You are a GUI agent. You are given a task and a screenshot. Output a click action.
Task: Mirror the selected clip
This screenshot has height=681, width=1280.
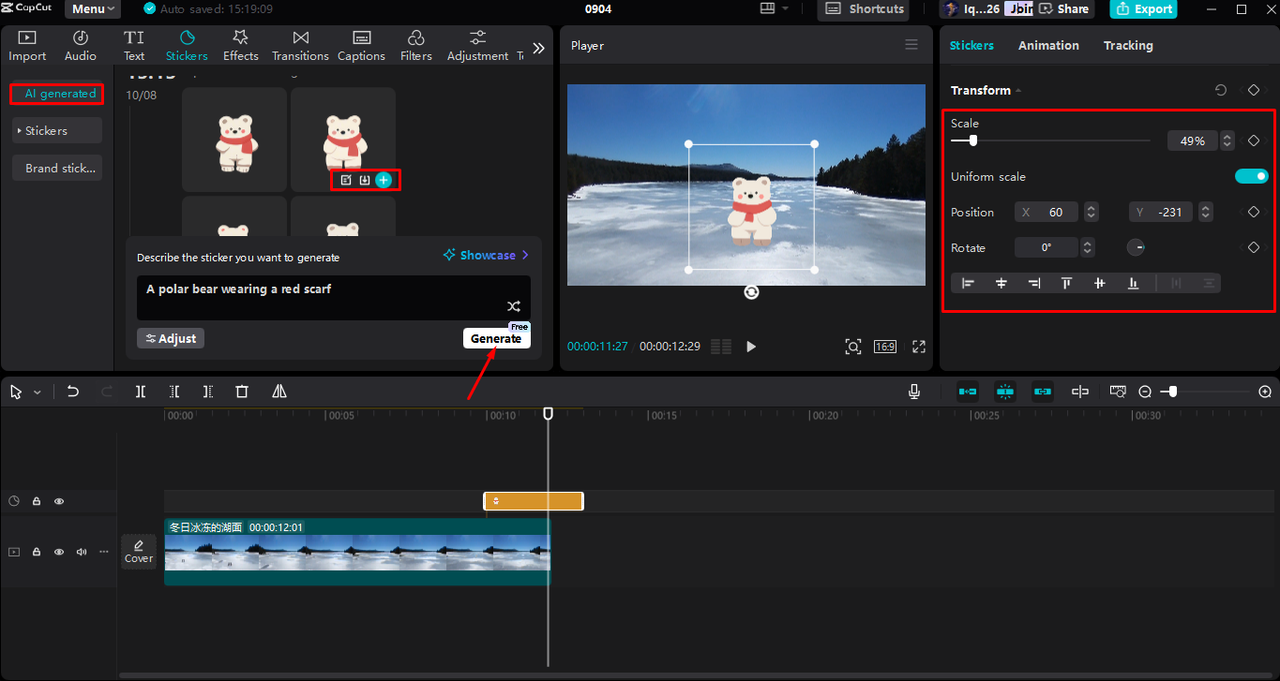[279, 392]
